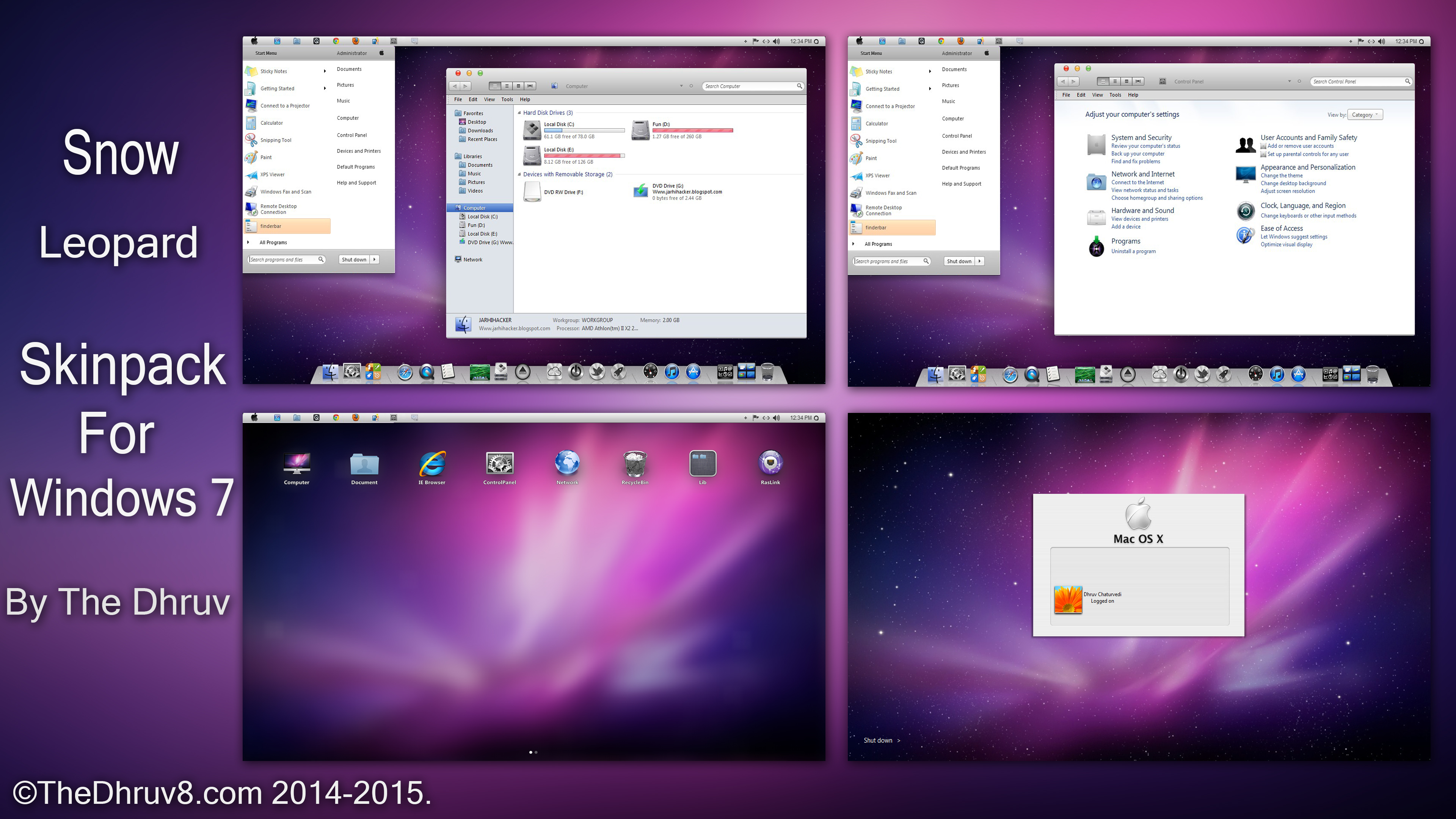Open Trash in dock below Computer window
The height and width of the screenshot is (819, 1456).
(767, 371)
